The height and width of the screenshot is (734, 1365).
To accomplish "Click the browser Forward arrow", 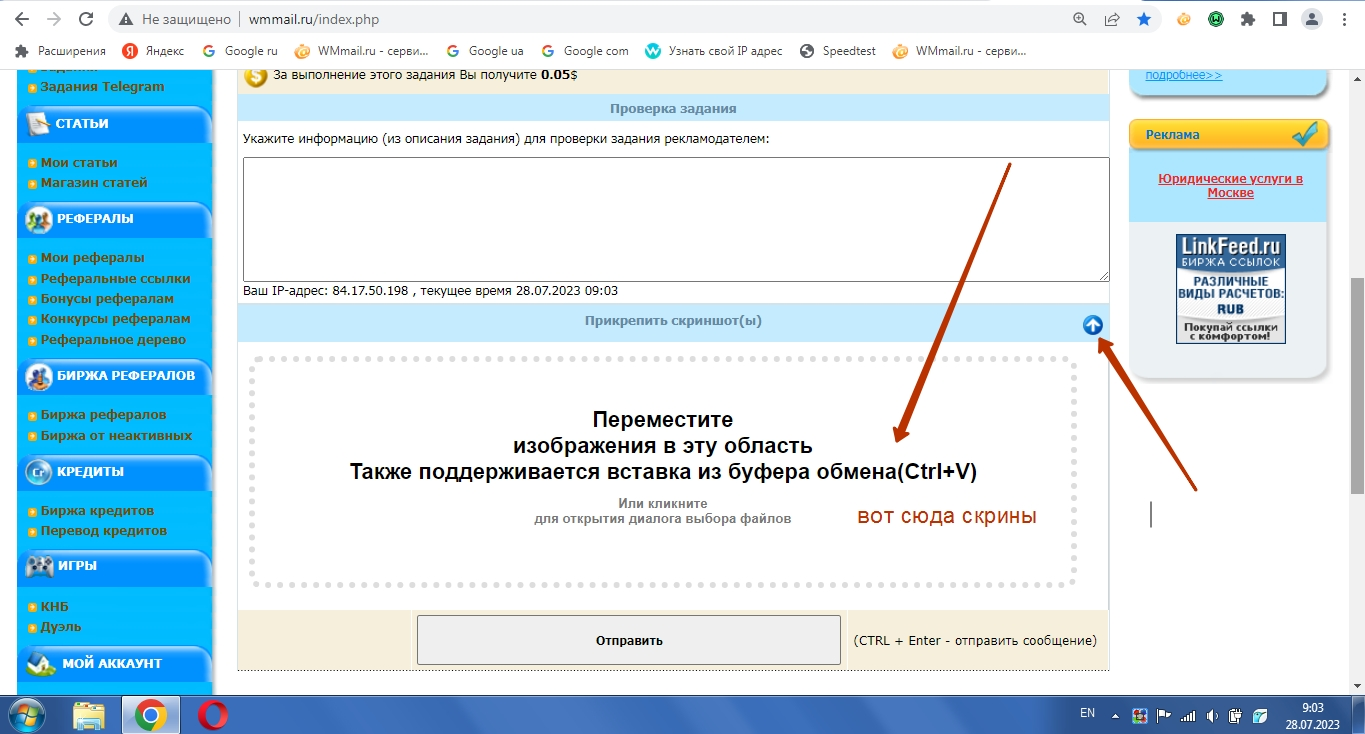I will click(54, 19).
